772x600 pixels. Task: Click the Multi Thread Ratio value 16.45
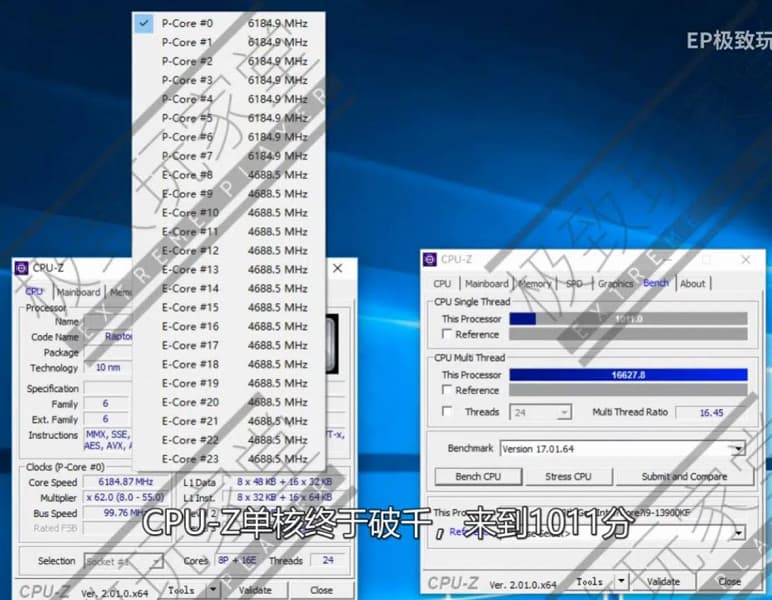click(x=711, y=412)
